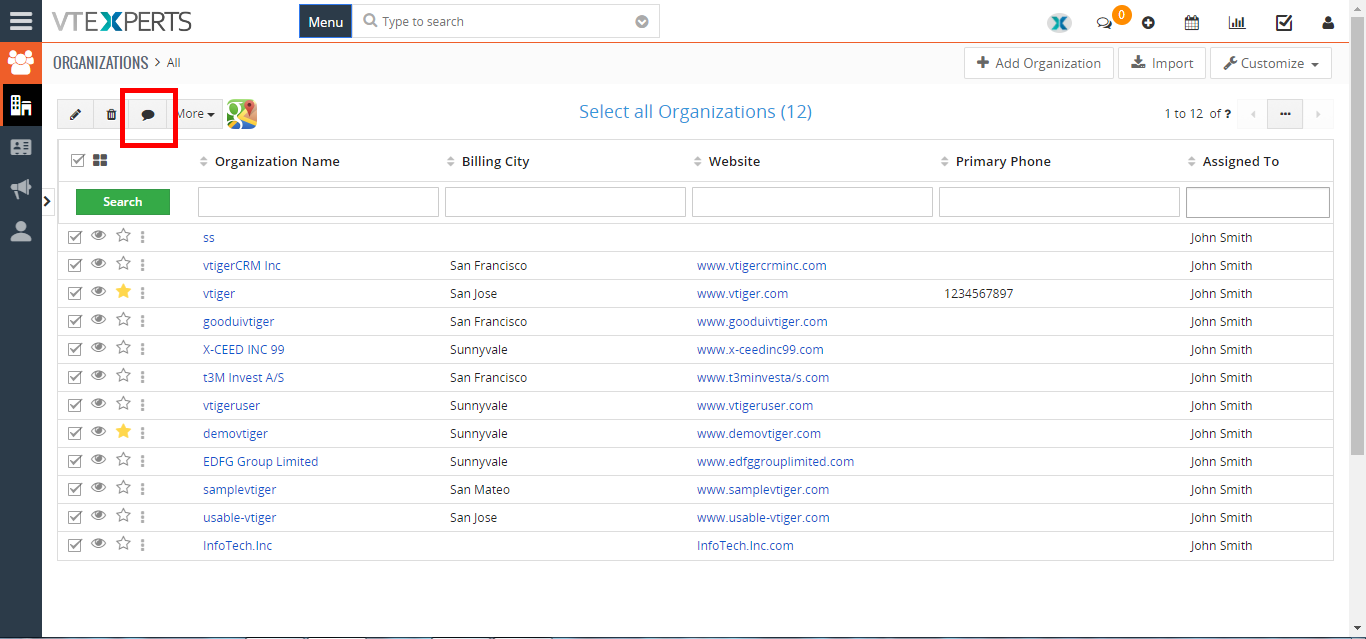Click the Organization Name filter field
This screenshot has height=639, width=1366.
pos(318,202)
